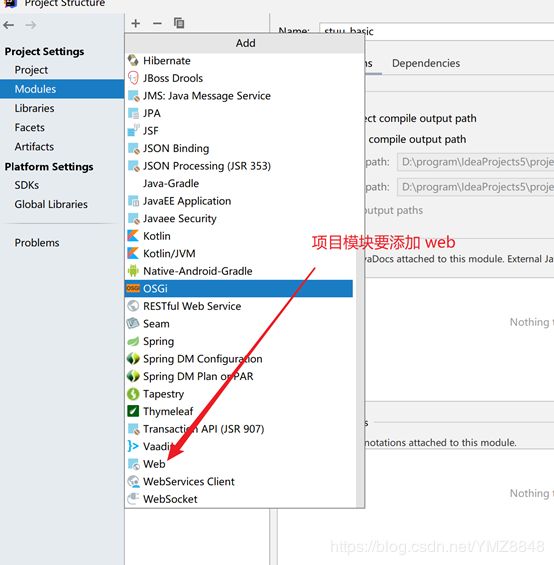Screen dimensions: 554x565
Task: Choose Kotlin/JVM from the Add menu
Action: click(x=239, y=253)
